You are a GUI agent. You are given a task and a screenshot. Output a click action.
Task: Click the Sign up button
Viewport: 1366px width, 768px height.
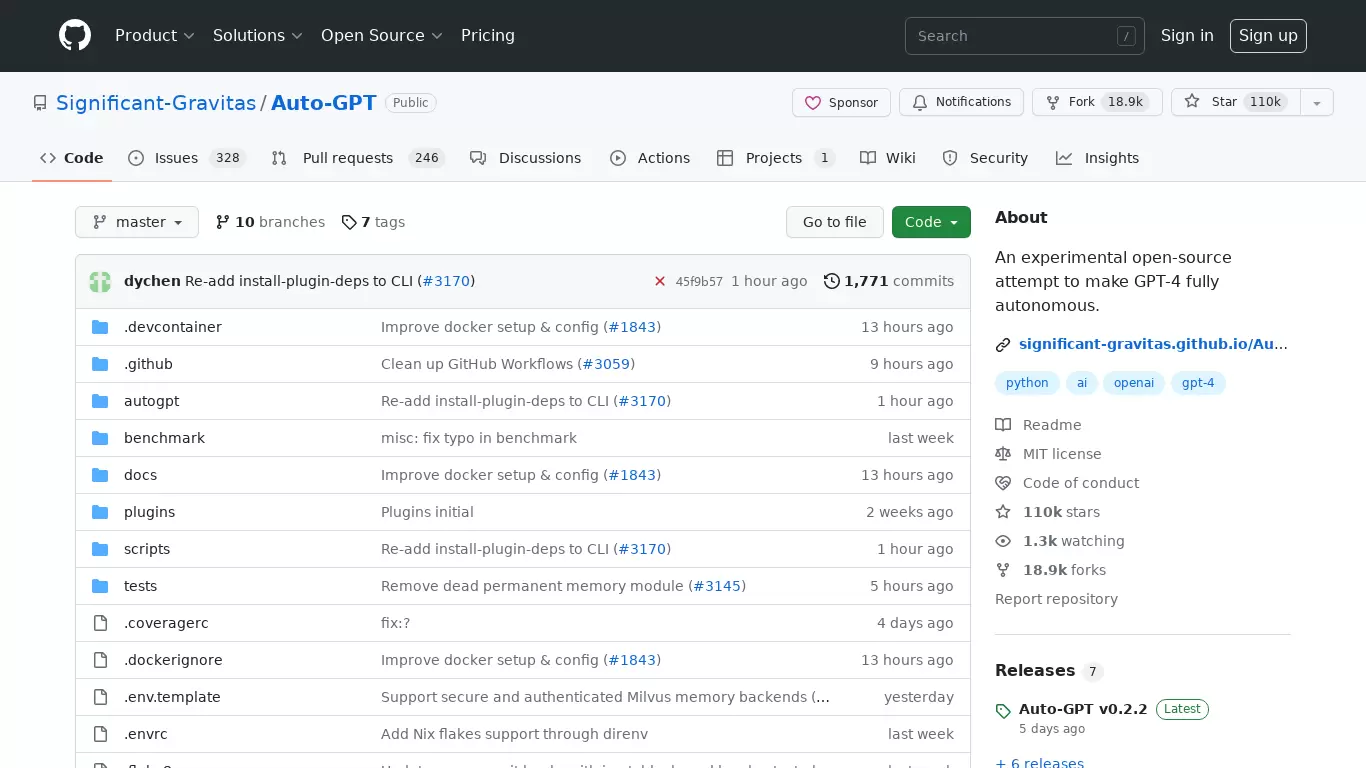(x=1268, y=35)
